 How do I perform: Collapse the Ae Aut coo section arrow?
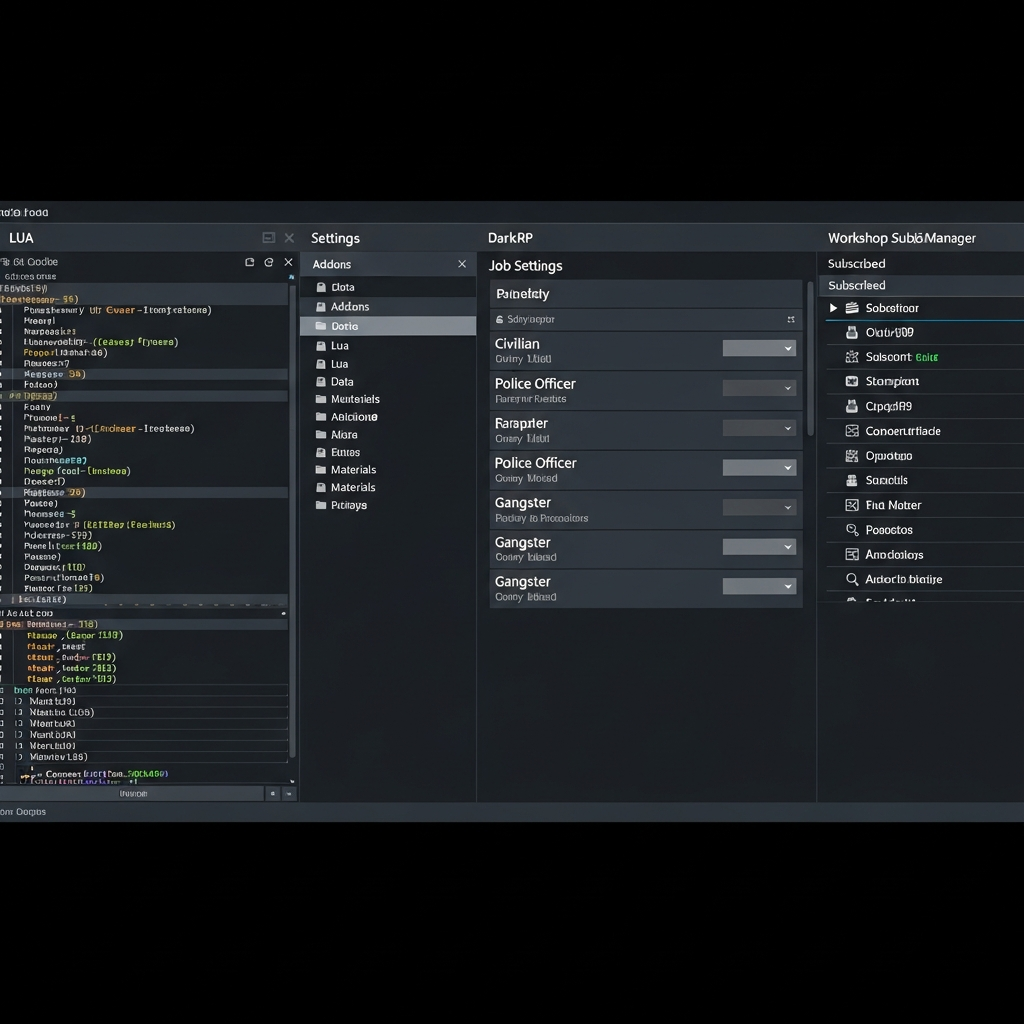tap(283, 613)
